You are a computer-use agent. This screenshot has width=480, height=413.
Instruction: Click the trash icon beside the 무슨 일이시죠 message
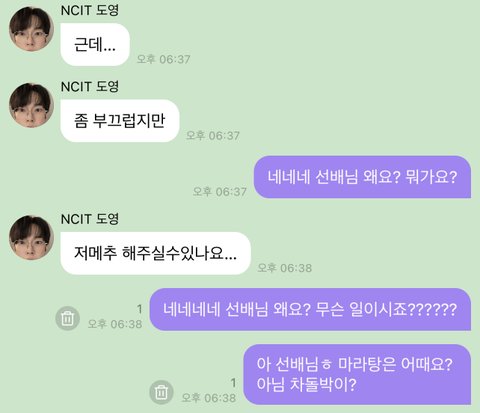pyautogui.click(x=68, y=318)
